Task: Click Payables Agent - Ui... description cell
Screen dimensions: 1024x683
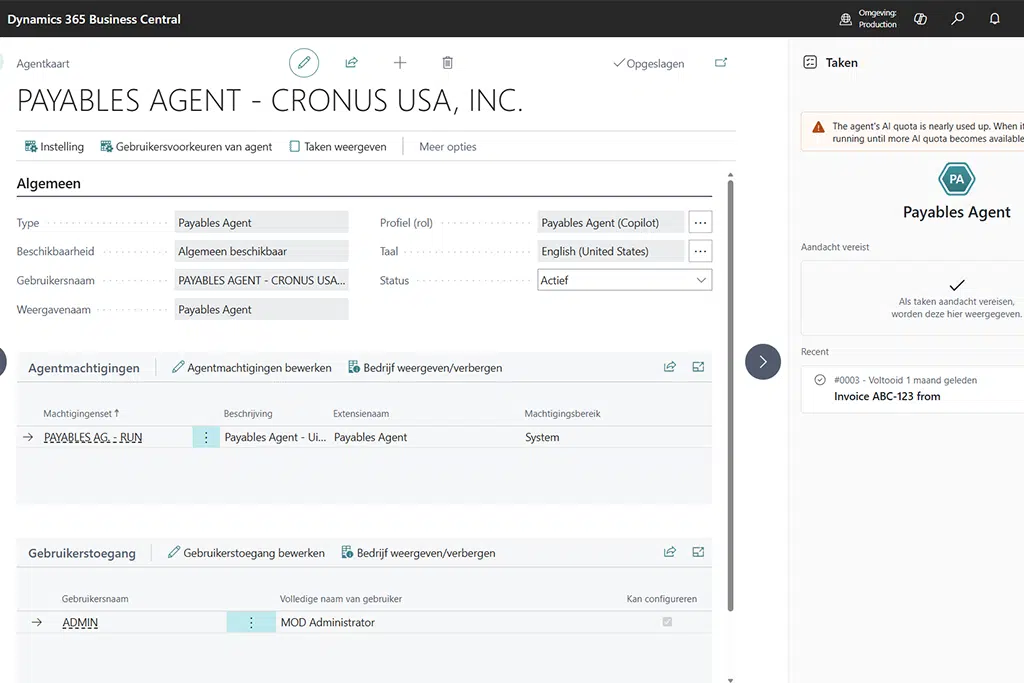Action: 275,437
